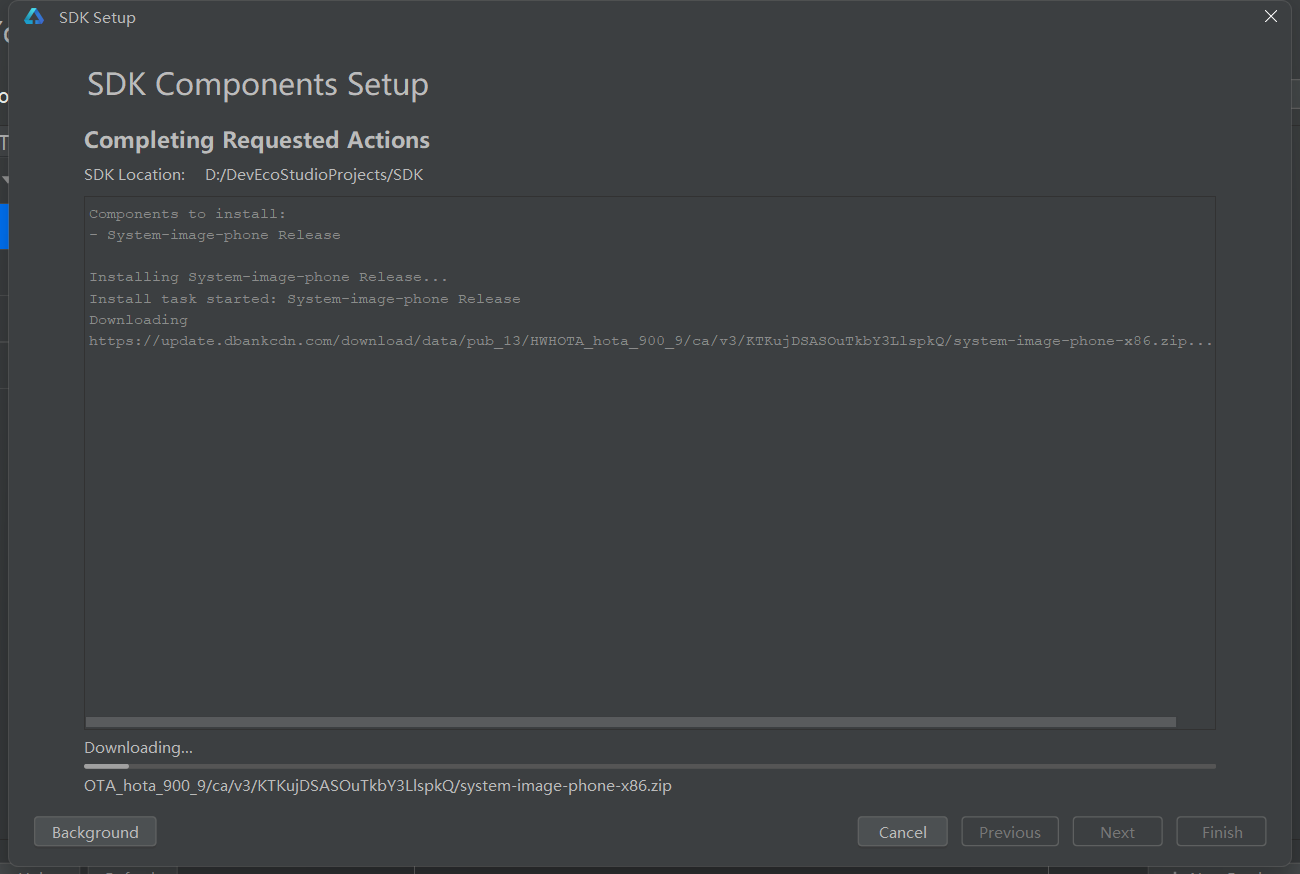Cancel the SDK component installation
The height and width of the screenshot is (874, 1300).
click(x=902, y=832)
